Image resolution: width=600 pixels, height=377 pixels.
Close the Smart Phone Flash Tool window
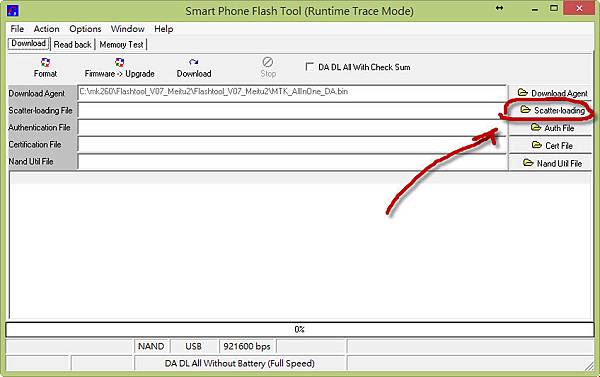pos(579,8)
